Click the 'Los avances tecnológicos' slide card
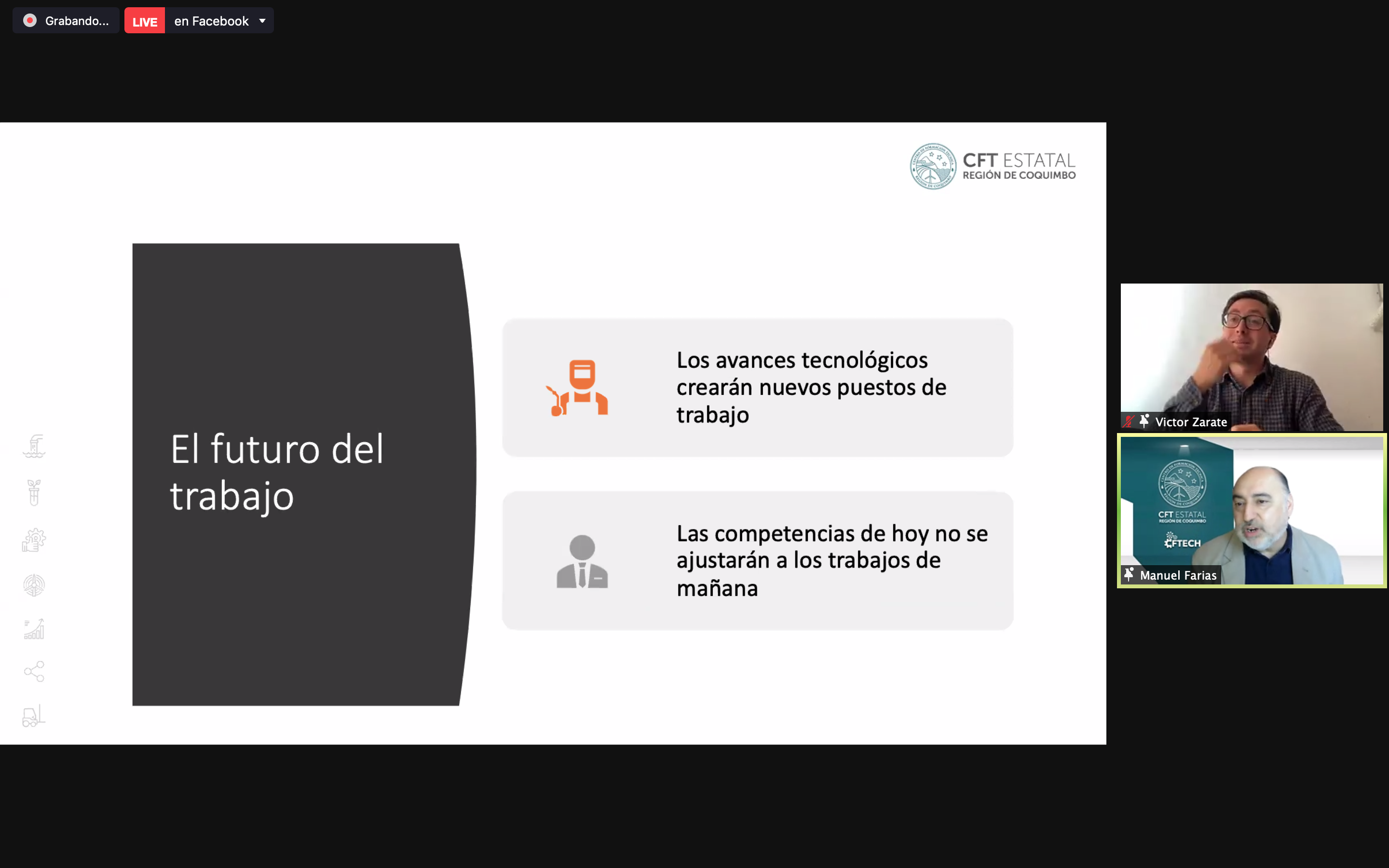 pos(757,388)
